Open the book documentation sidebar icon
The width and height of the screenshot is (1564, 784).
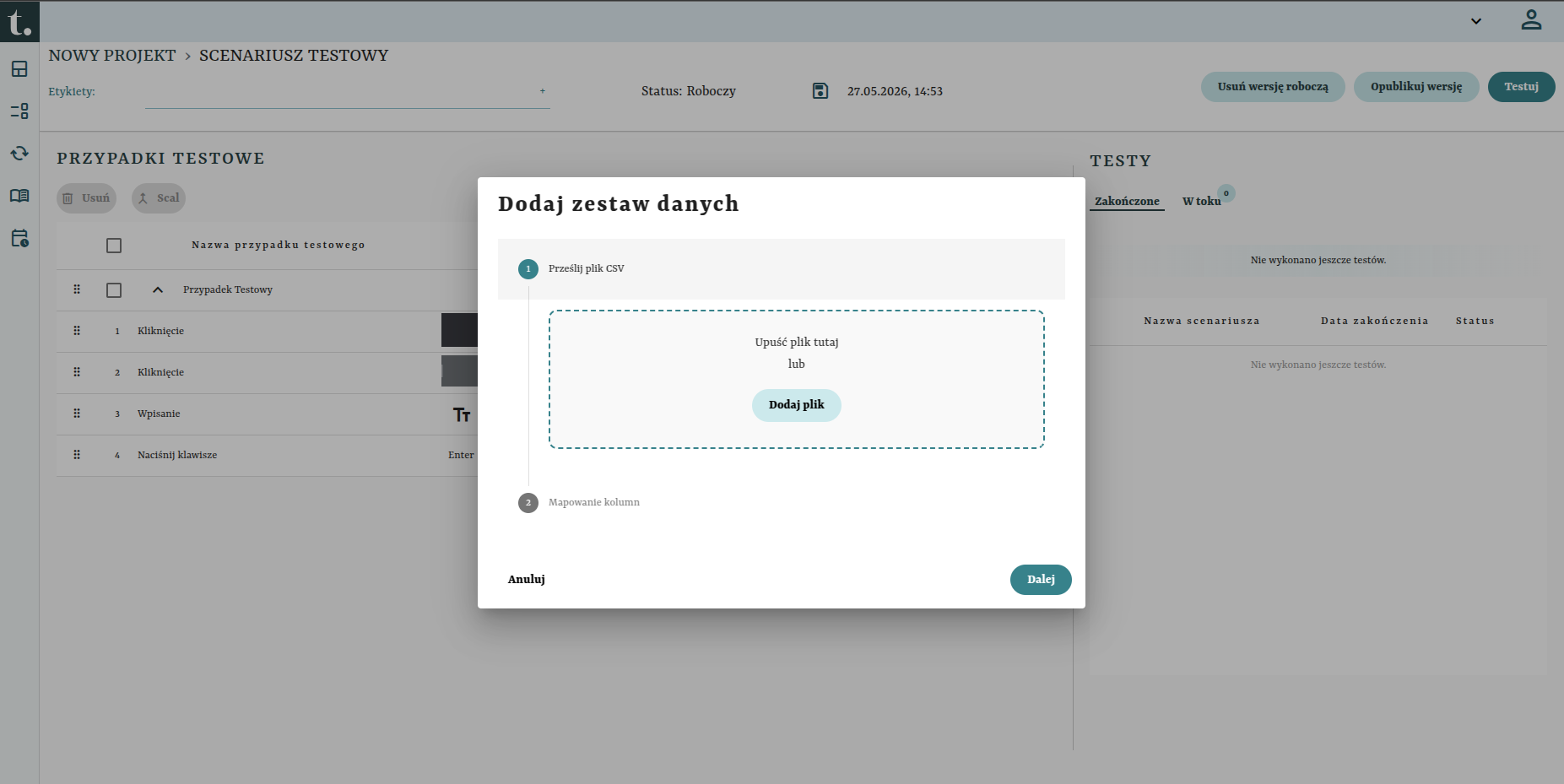19,196
